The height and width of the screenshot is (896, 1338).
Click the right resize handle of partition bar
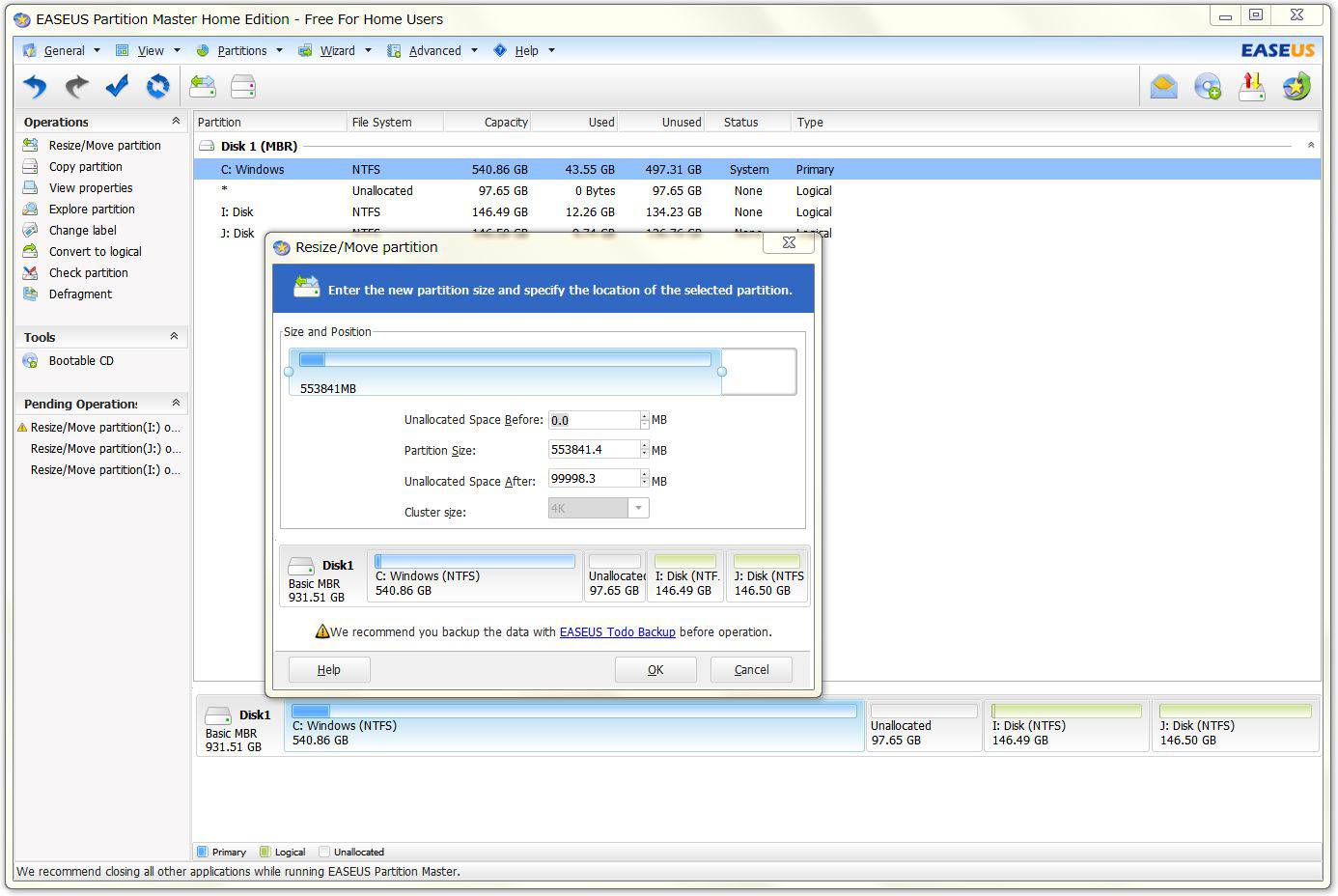coord(722,372)
